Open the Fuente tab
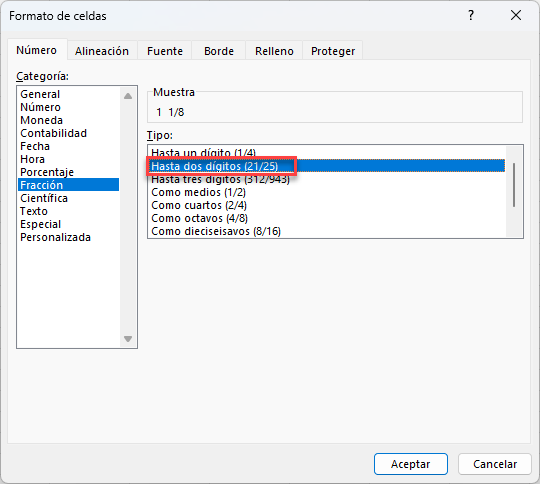The image size is (540, 484). pos(165,51)
